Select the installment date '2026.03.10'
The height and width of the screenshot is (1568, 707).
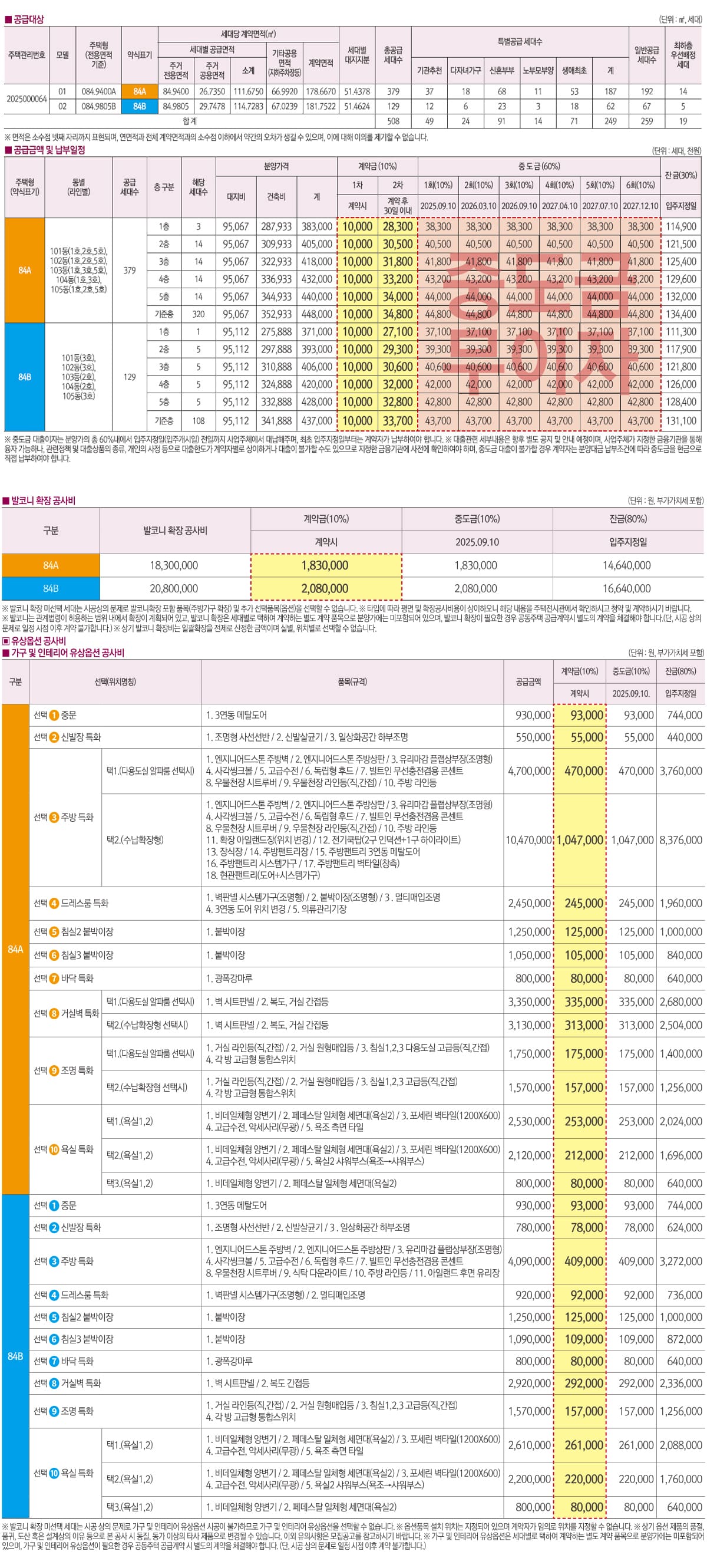pyautogui.click(x=478, y=206)
